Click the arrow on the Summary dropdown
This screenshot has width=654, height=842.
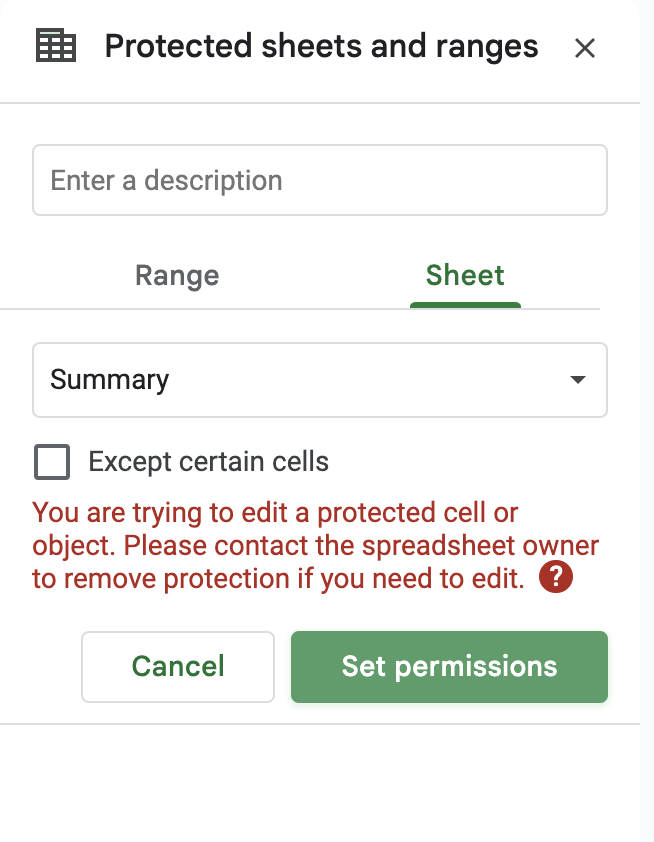click(577, 380)
